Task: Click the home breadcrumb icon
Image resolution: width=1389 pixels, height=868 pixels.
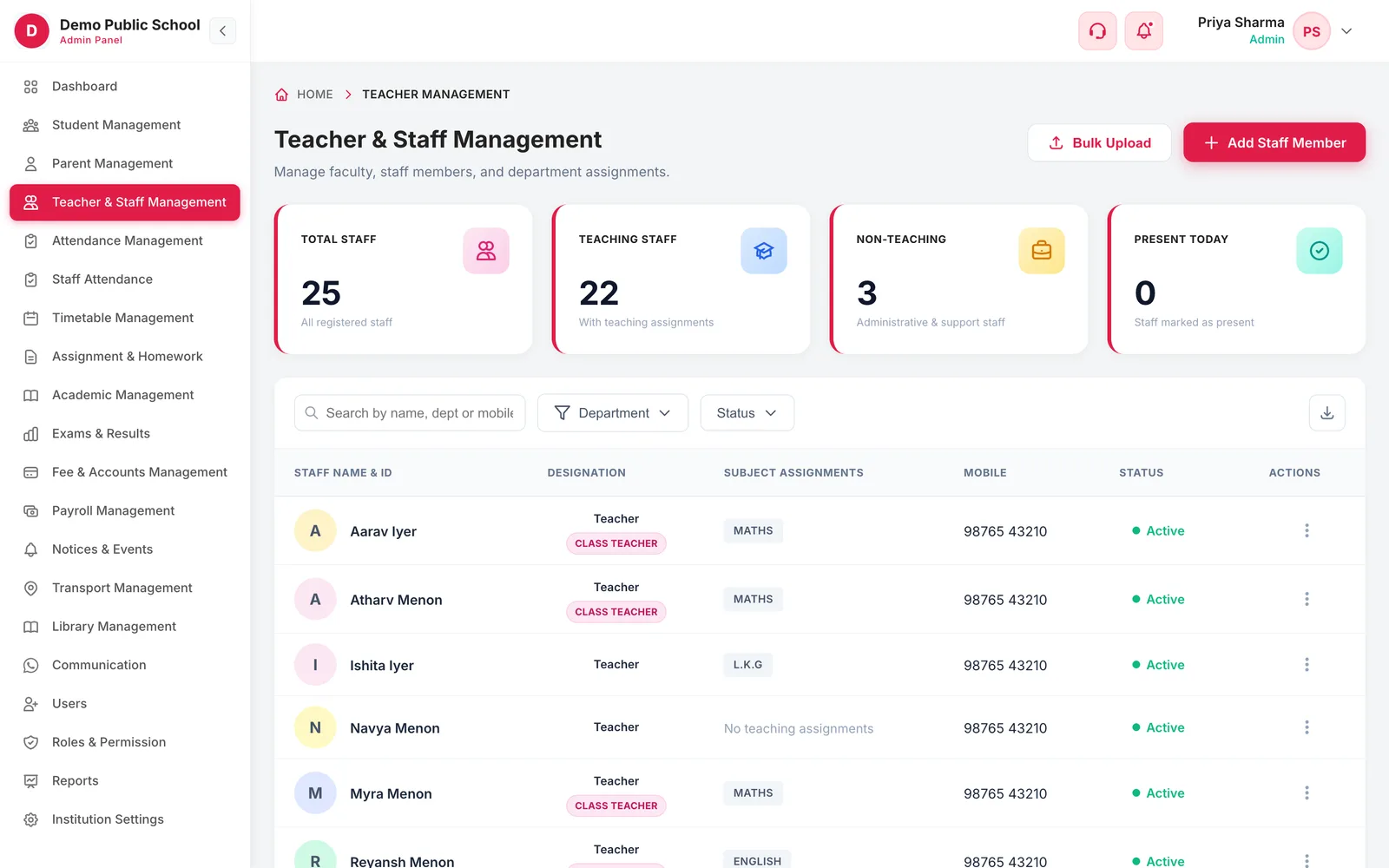Action: click(281, 95)
